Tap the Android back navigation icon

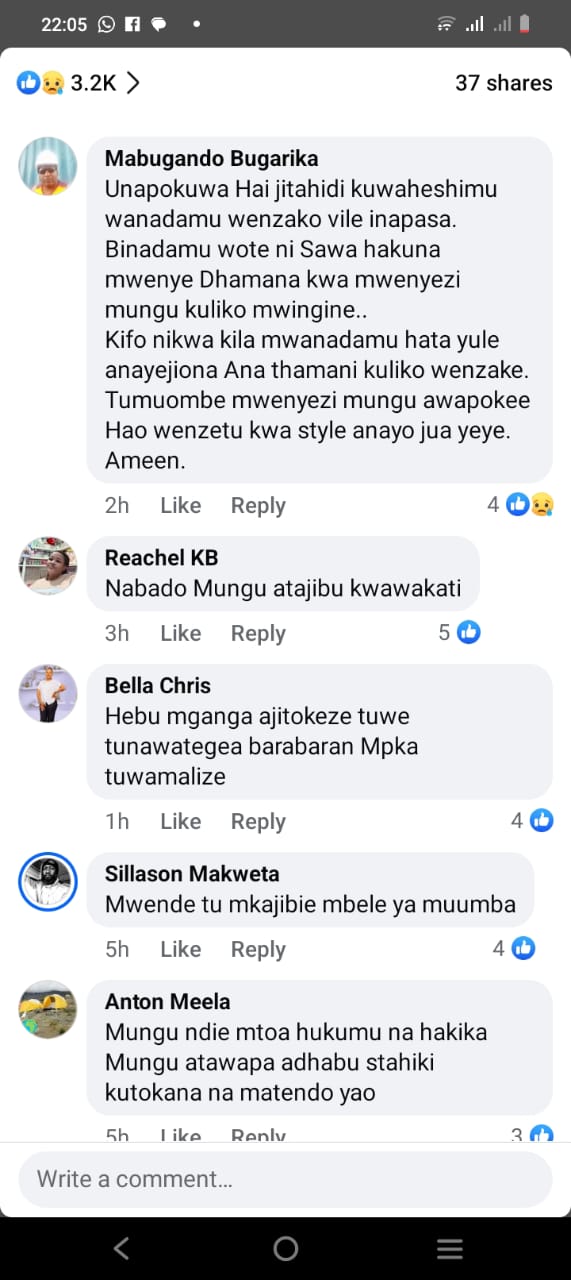coord(121,1248)
